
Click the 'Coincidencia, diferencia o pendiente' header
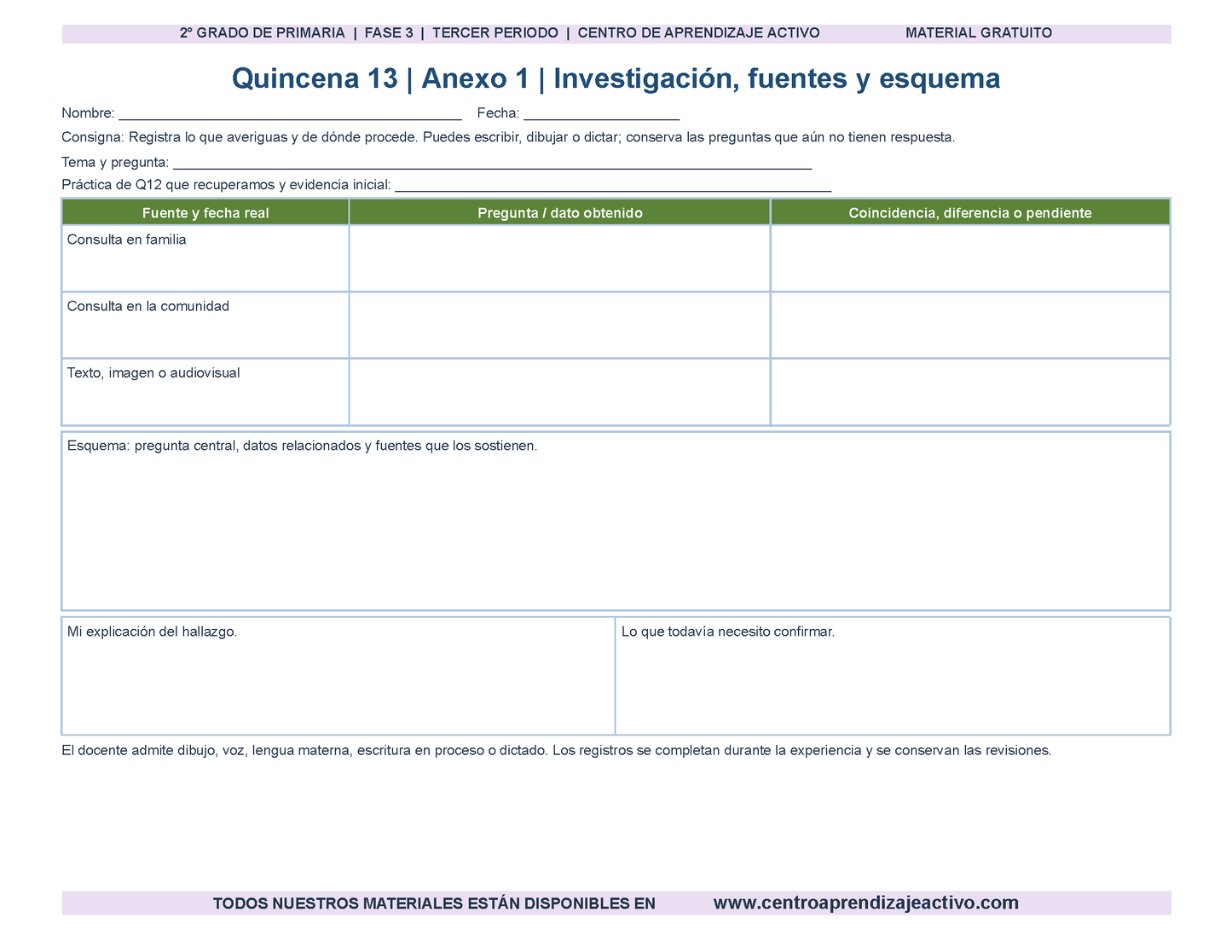tap(970, 213)
